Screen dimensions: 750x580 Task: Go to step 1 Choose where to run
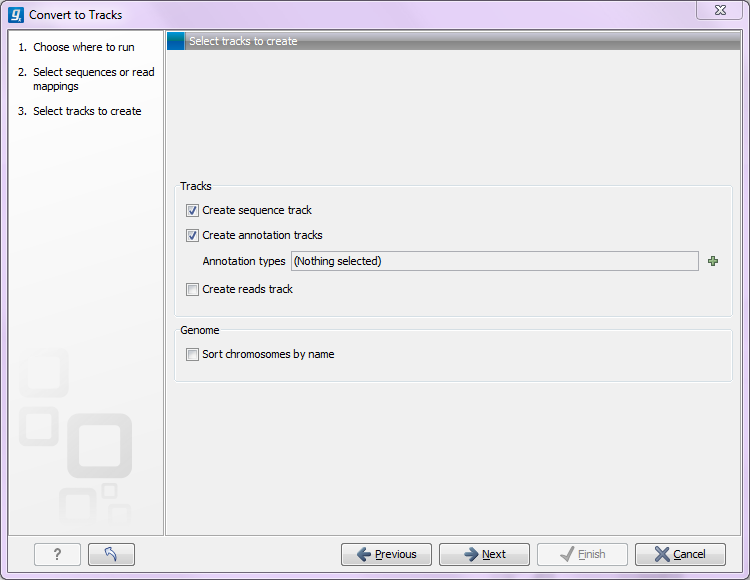tap(83, 47)
